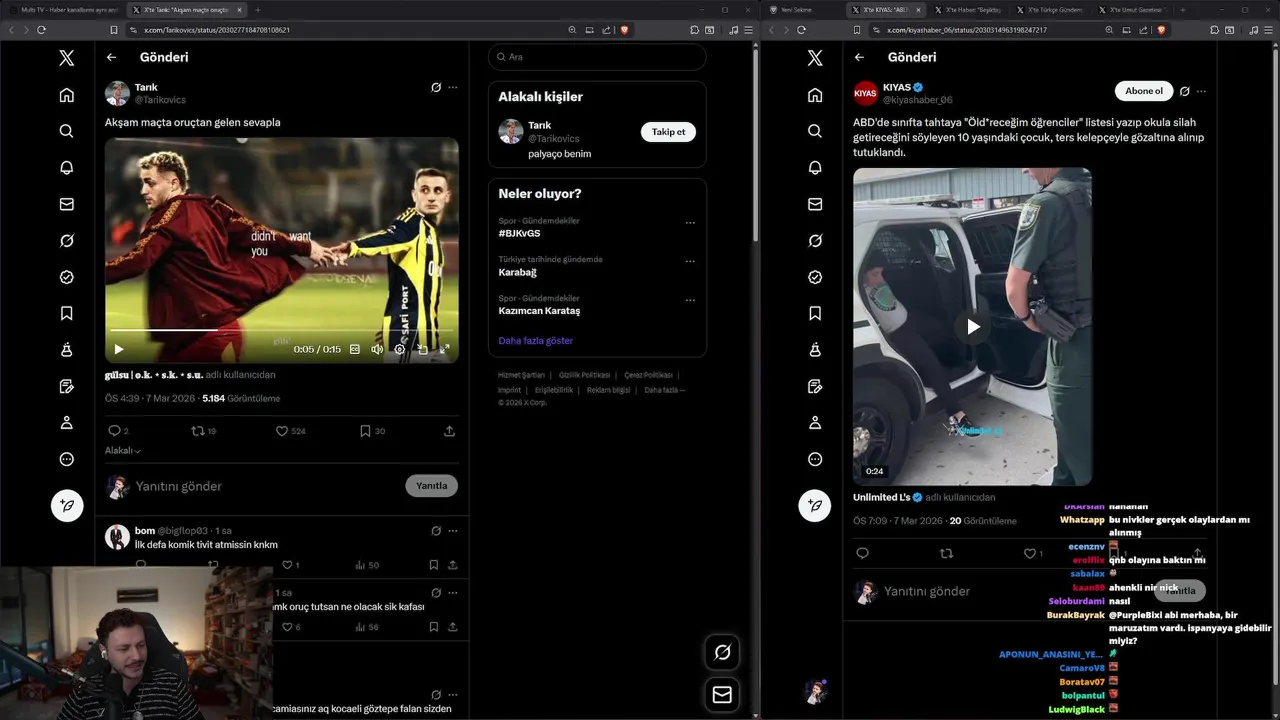Open Home in left window's X sidebar
Image resolution: width=1280 pixels, height=720 pixels.
click(x=66, y=95)
